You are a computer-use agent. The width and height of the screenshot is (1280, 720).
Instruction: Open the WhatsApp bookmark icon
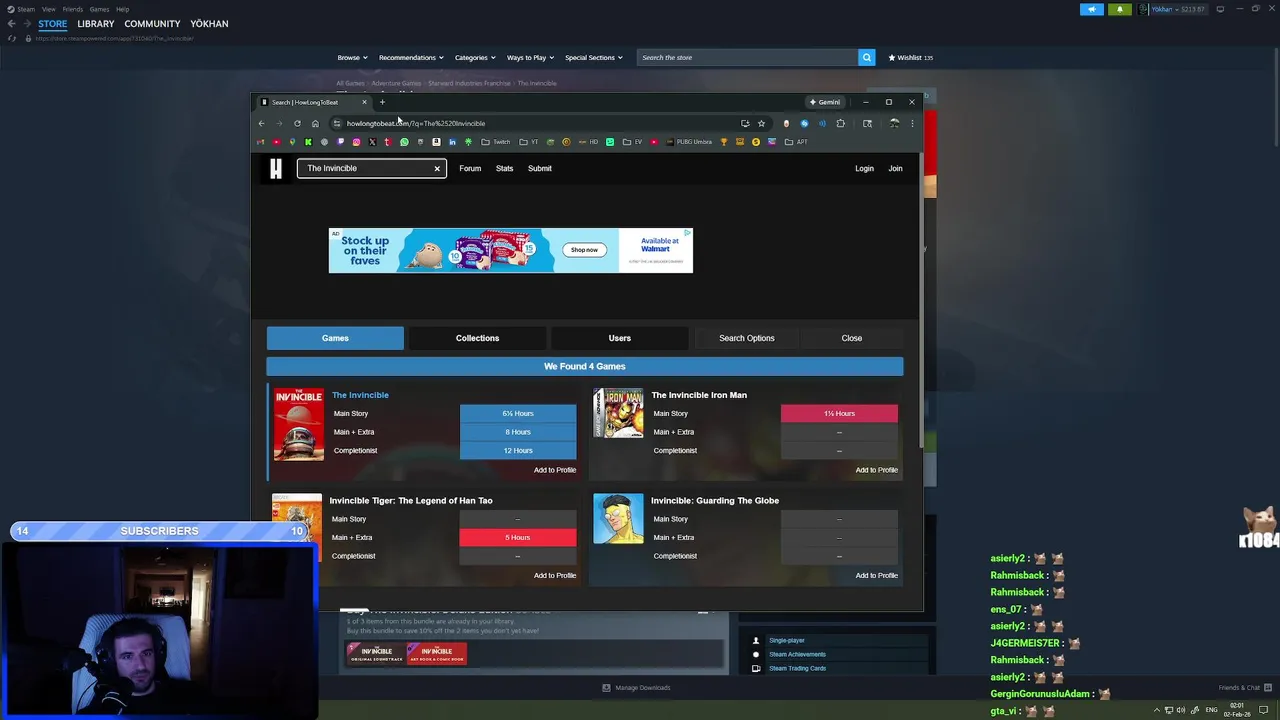coord(404,142)
